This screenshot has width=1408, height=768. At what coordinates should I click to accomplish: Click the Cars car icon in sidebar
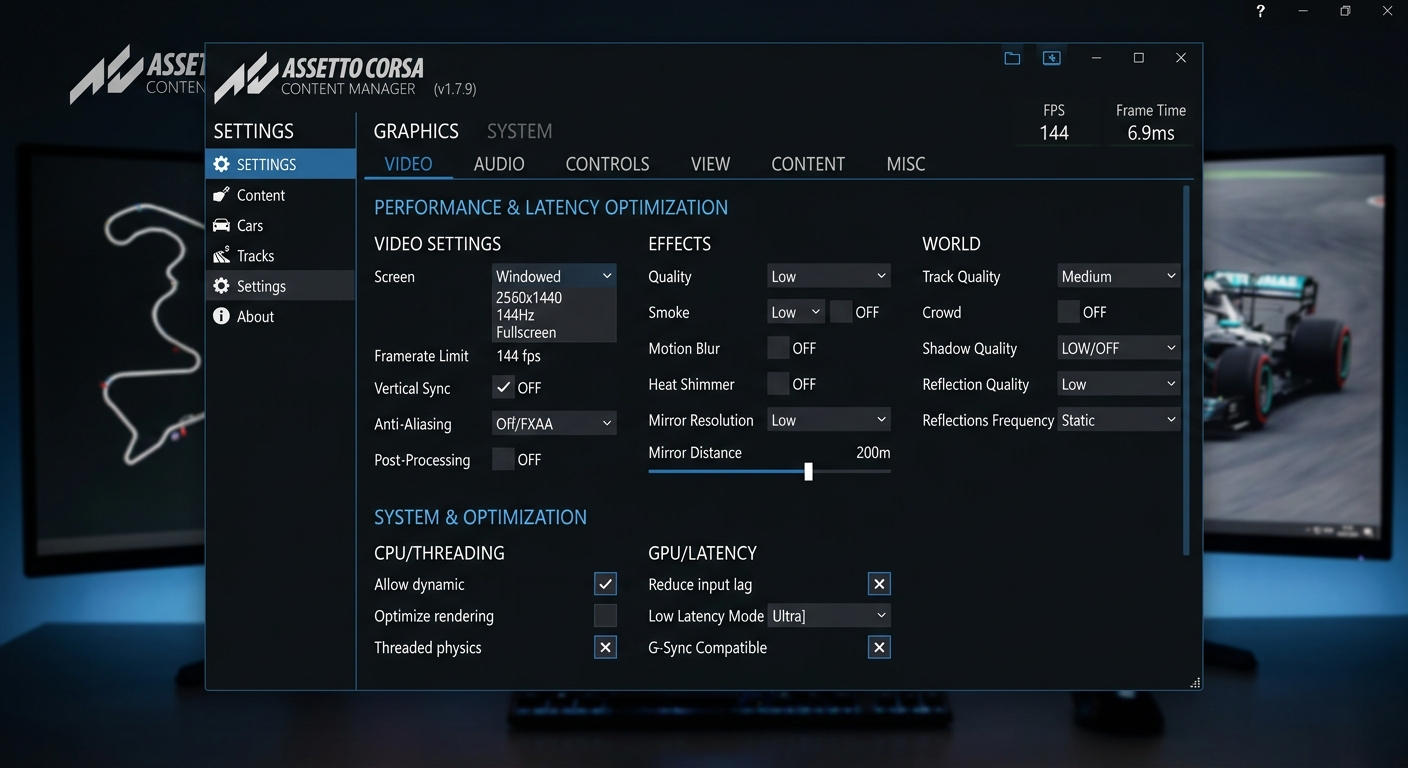tap(222, 225)
